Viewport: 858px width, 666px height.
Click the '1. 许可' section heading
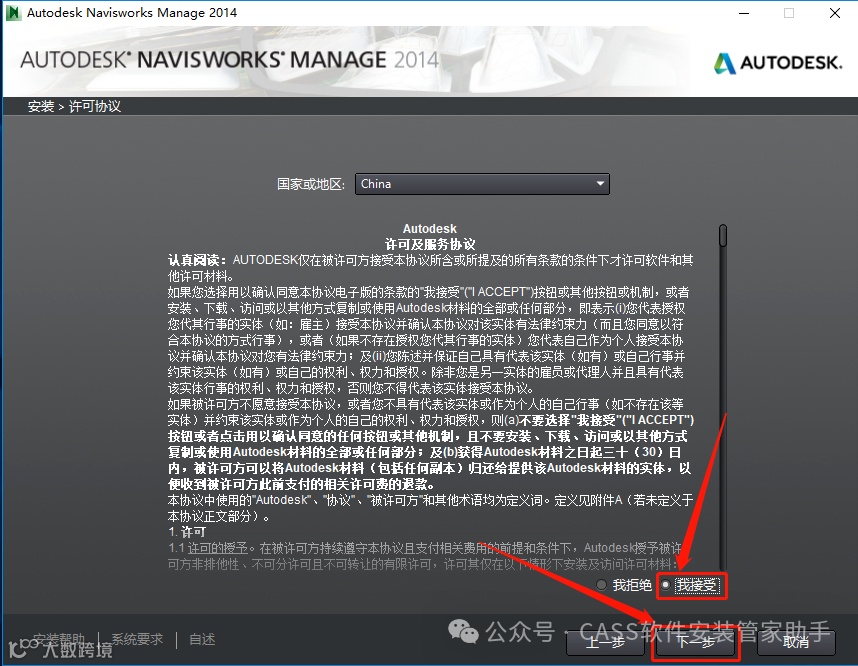point(187,532)
